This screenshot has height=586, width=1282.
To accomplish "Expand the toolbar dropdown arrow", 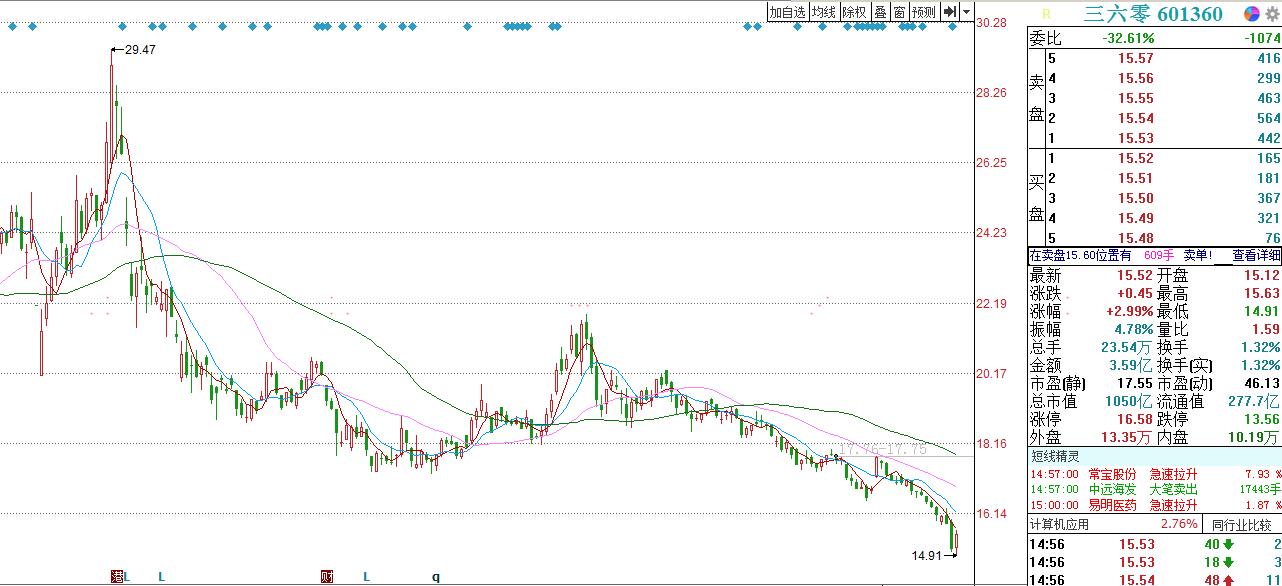I will click(966, 12).
